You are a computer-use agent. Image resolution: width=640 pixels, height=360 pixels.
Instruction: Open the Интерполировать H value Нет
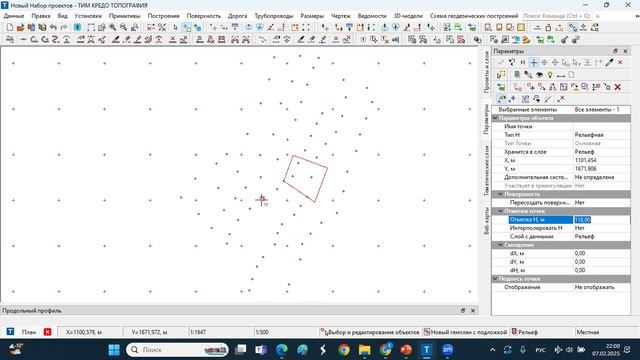click(x=602, y=228)
